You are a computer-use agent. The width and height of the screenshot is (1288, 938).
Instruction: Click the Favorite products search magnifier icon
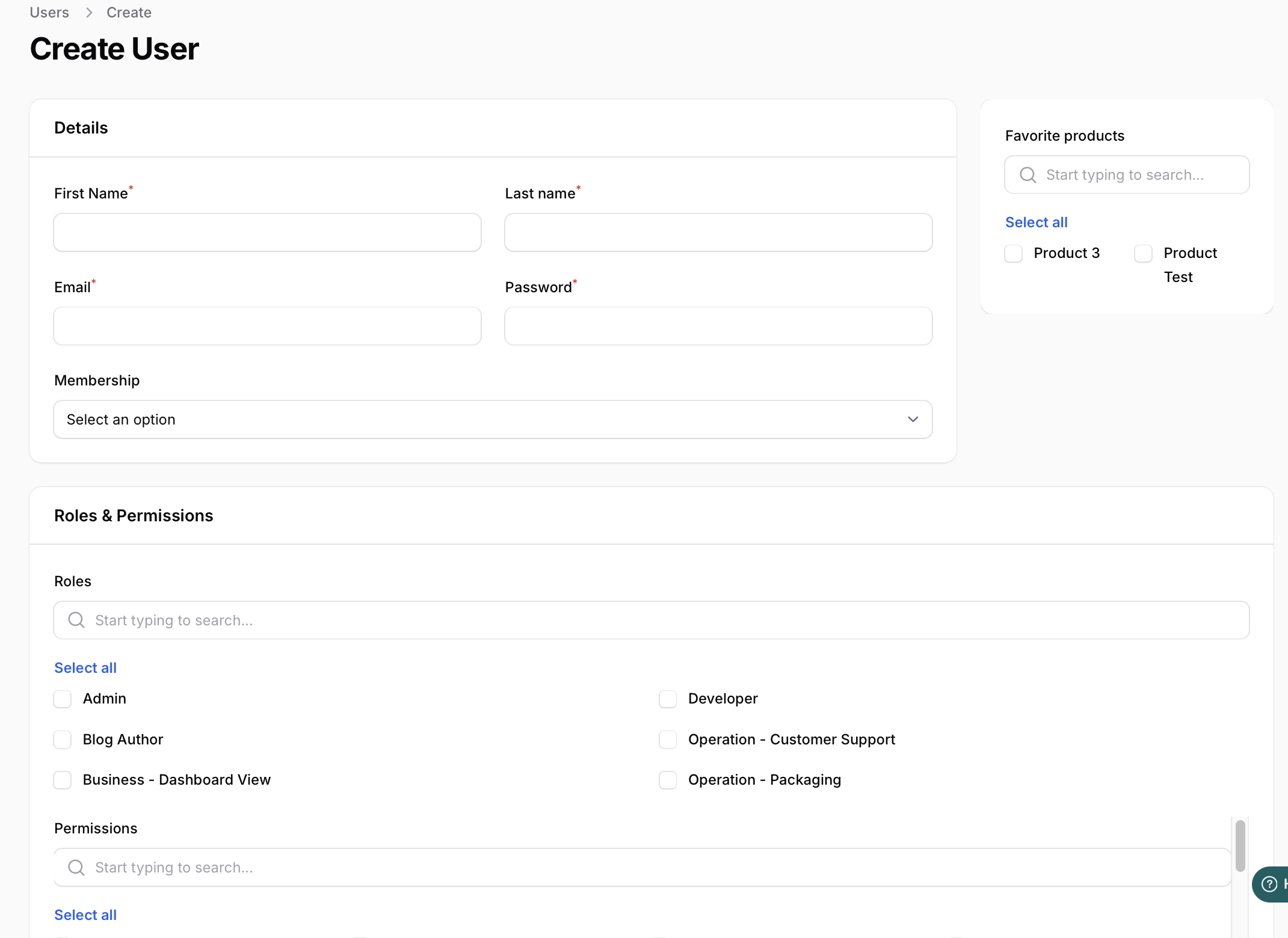[x=1028, y=175]
